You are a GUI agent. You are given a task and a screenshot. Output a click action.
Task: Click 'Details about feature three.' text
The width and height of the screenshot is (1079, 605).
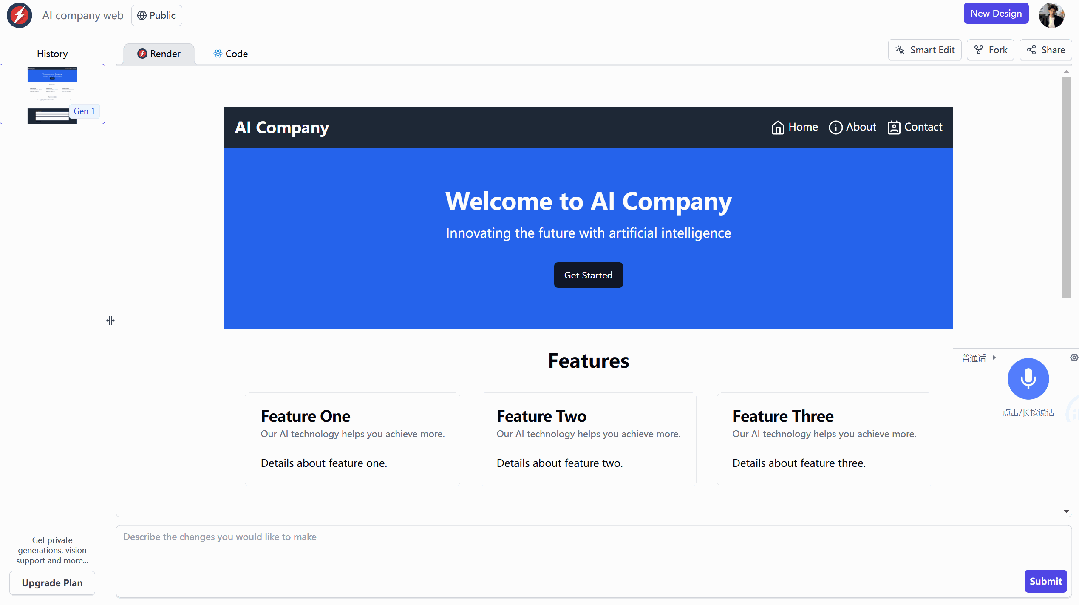(x=799, y=463)
